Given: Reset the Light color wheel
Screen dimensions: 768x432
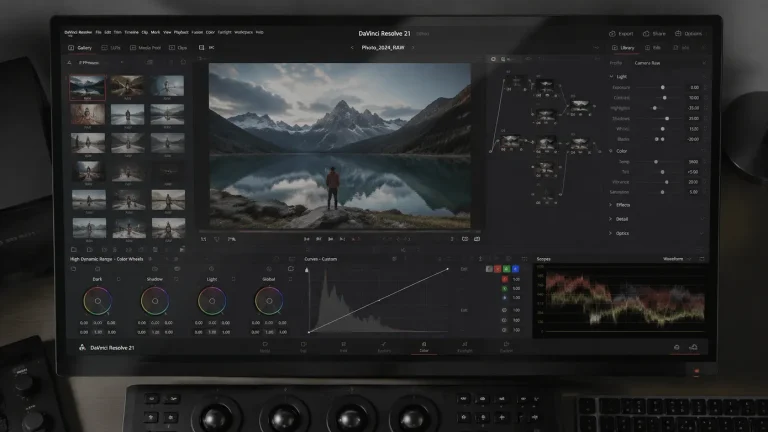Looking at the screenshot, I should [233, 279].
